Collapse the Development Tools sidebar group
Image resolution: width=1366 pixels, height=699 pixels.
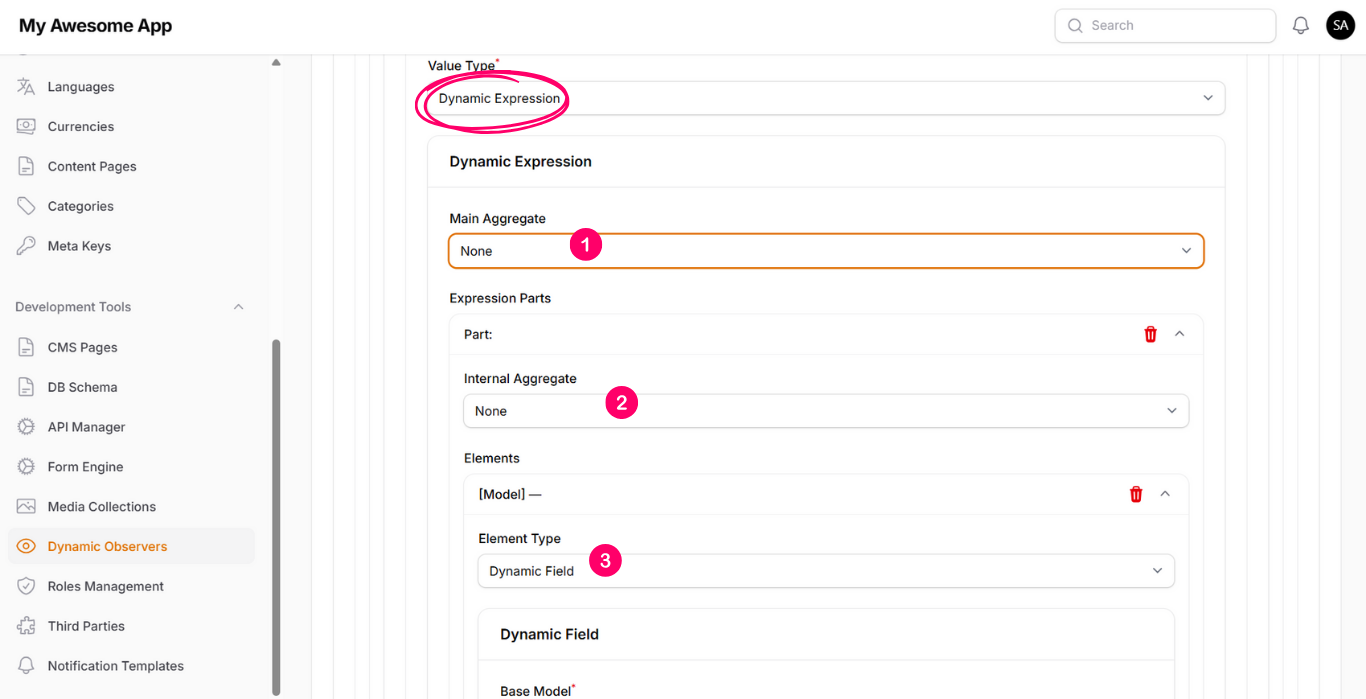point(238,307)
